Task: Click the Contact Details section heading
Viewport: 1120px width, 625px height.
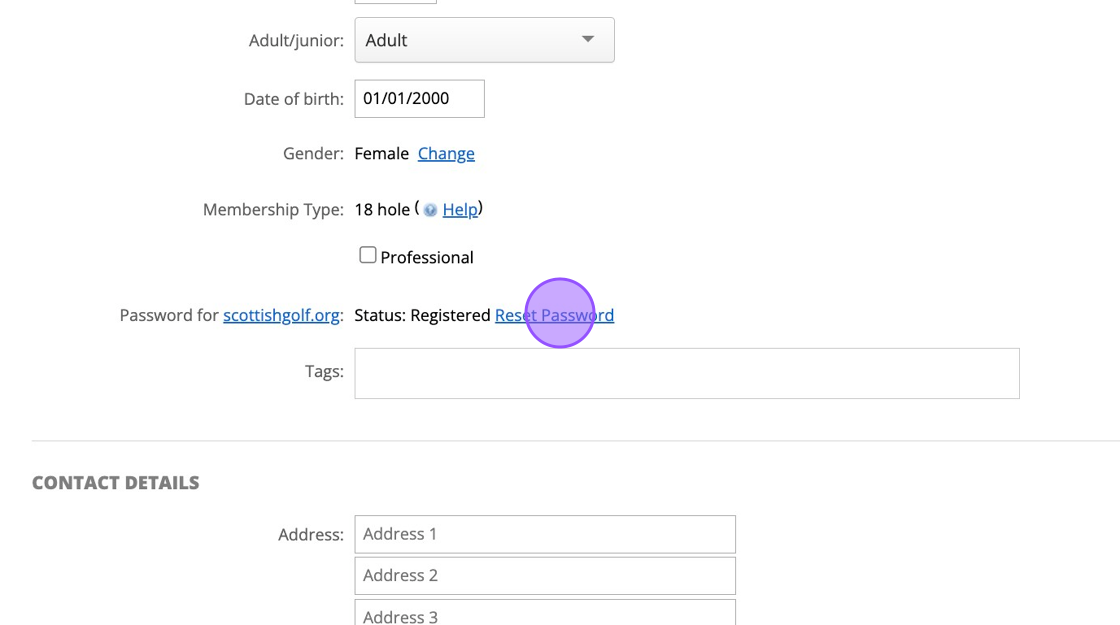Action: (x=116, y=483)
